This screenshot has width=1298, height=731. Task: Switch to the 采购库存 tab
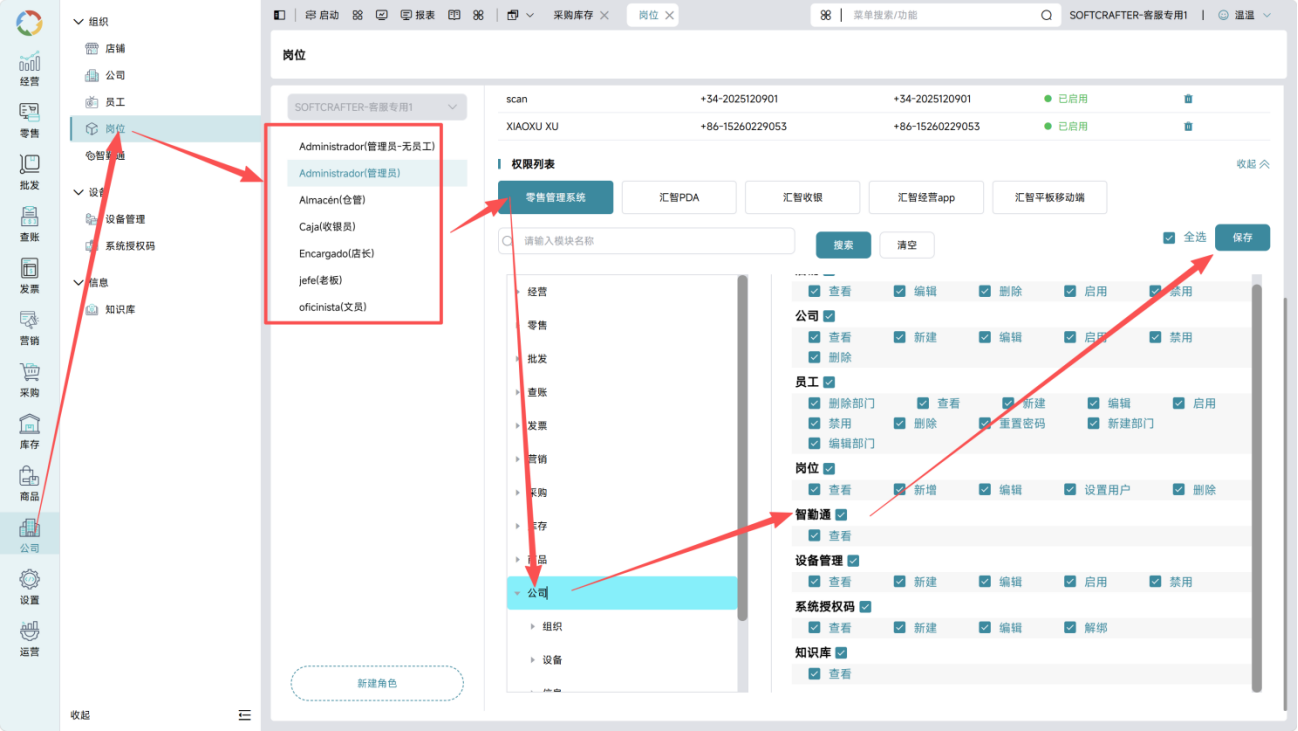tap(575, 15)
